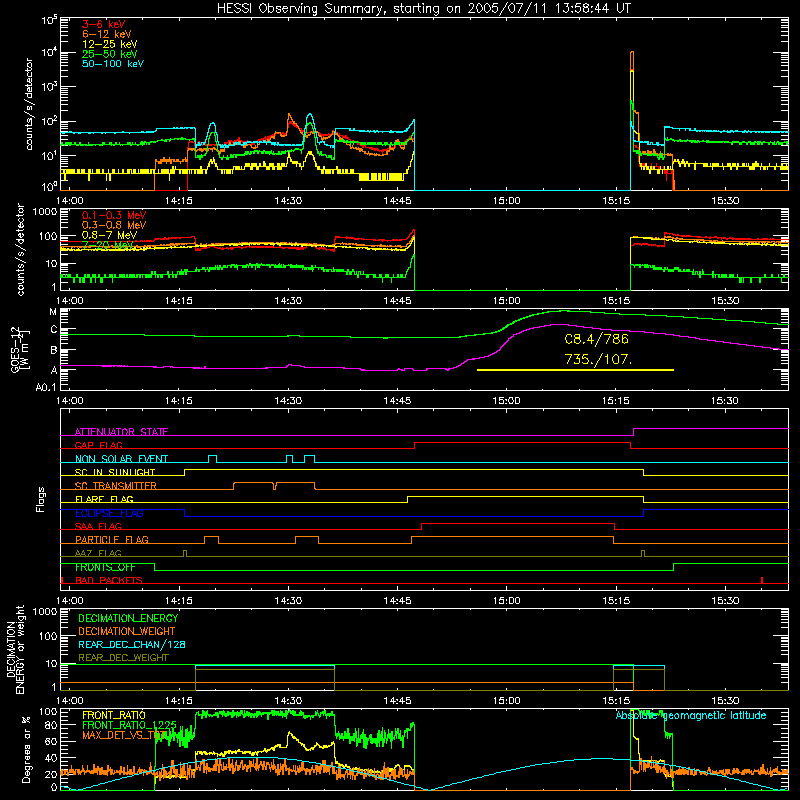
Task: Click the BAD_PACKETS flag label
Action: point(109,581)
